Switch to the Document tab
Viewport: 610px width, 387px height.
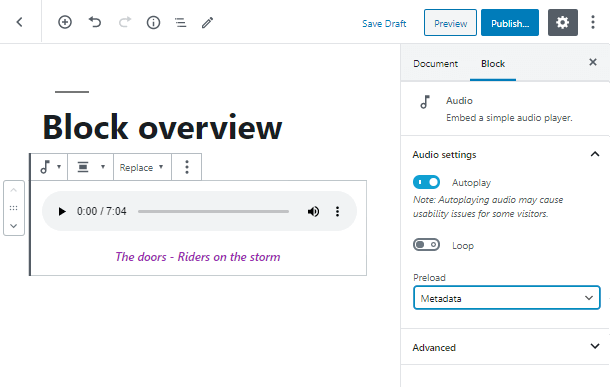[435, 64]
